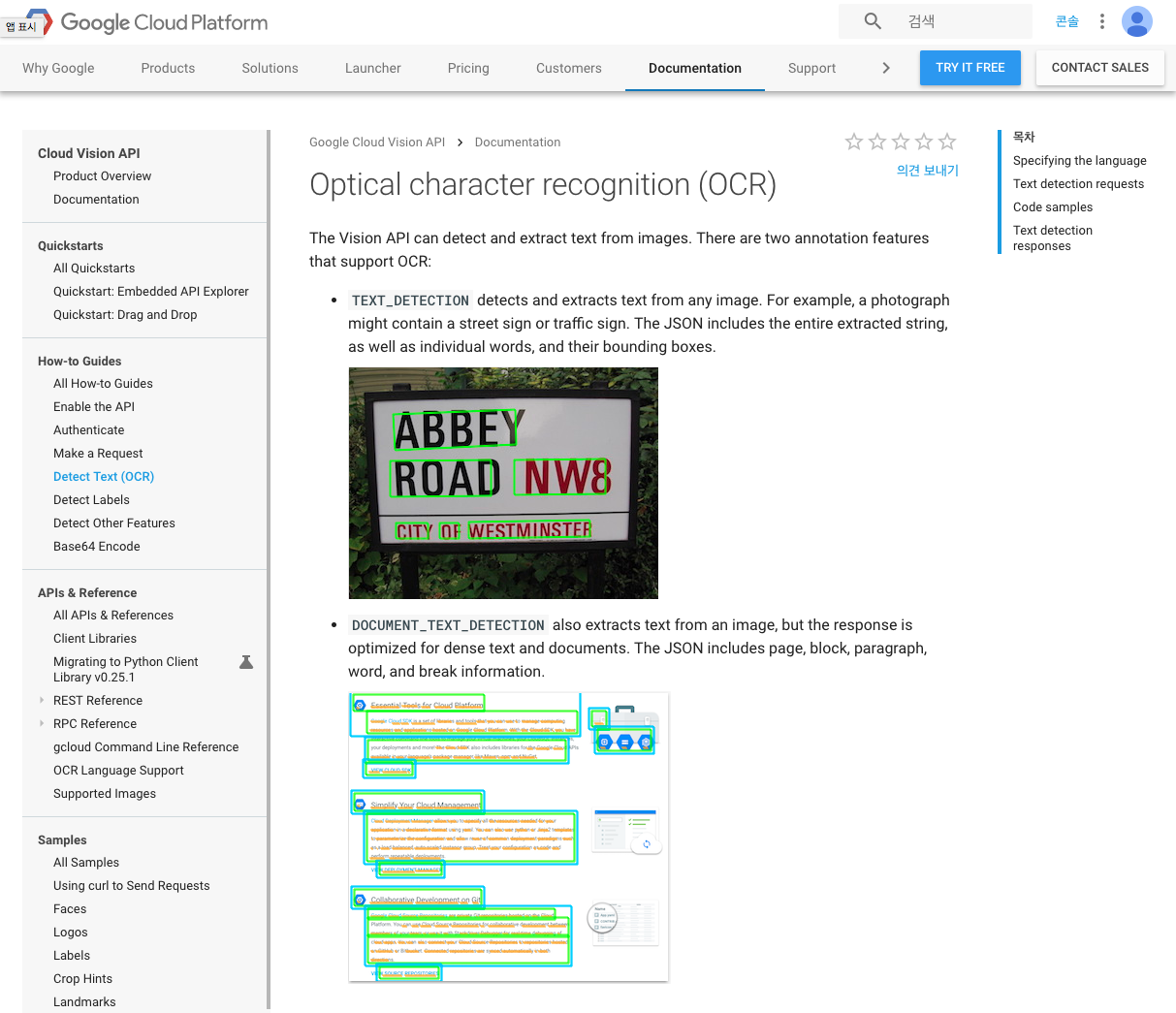The height and width of the screenshot is (1013, 1176).
Task: Click the right arrow for more nav items
Action: (x=886, y=68)
